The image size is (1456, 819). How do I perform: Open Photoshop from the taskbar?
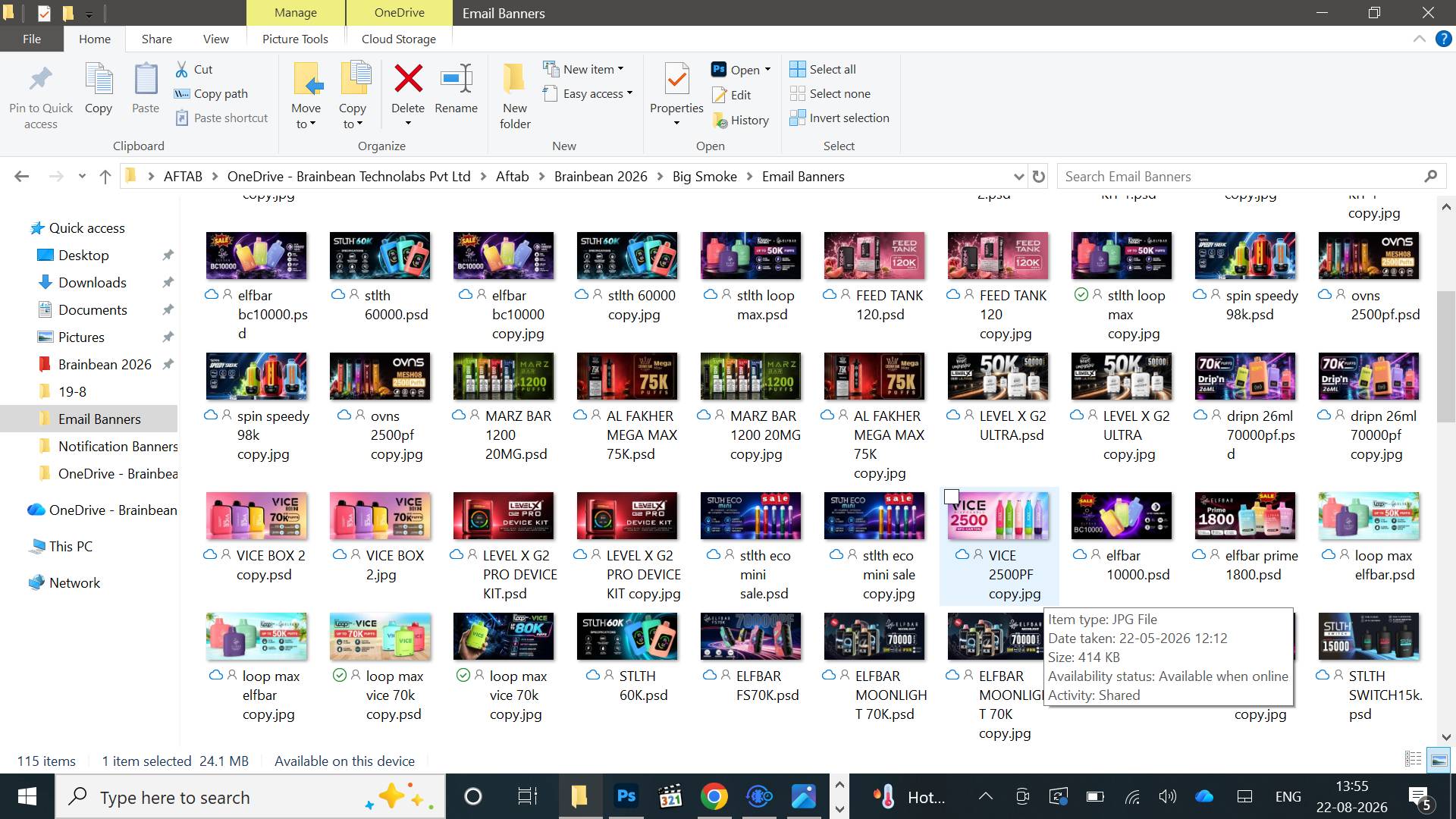click(626, 796)
